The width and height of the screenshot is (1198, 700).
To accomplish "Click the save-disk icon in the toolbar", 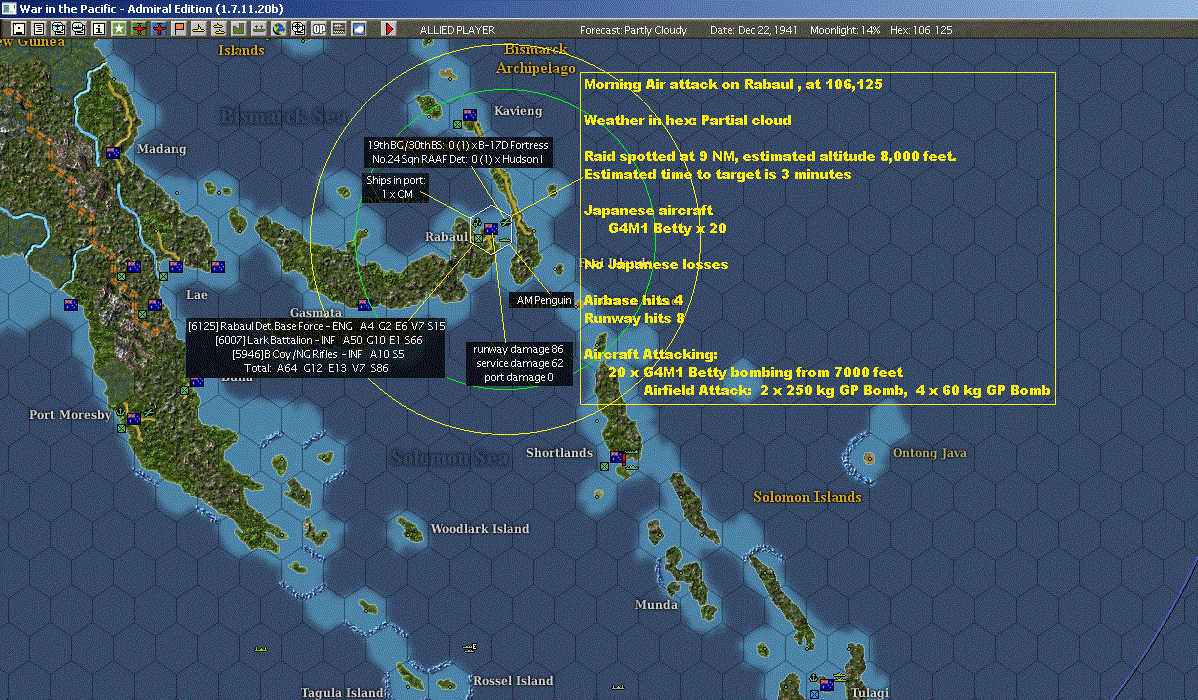I will 19,29.
